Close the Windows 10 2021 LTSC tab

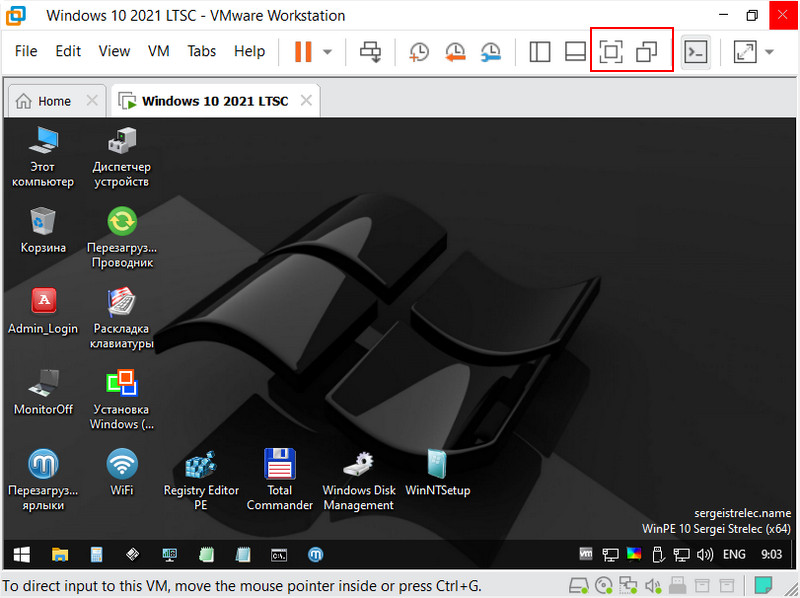[x=306, y=101]
